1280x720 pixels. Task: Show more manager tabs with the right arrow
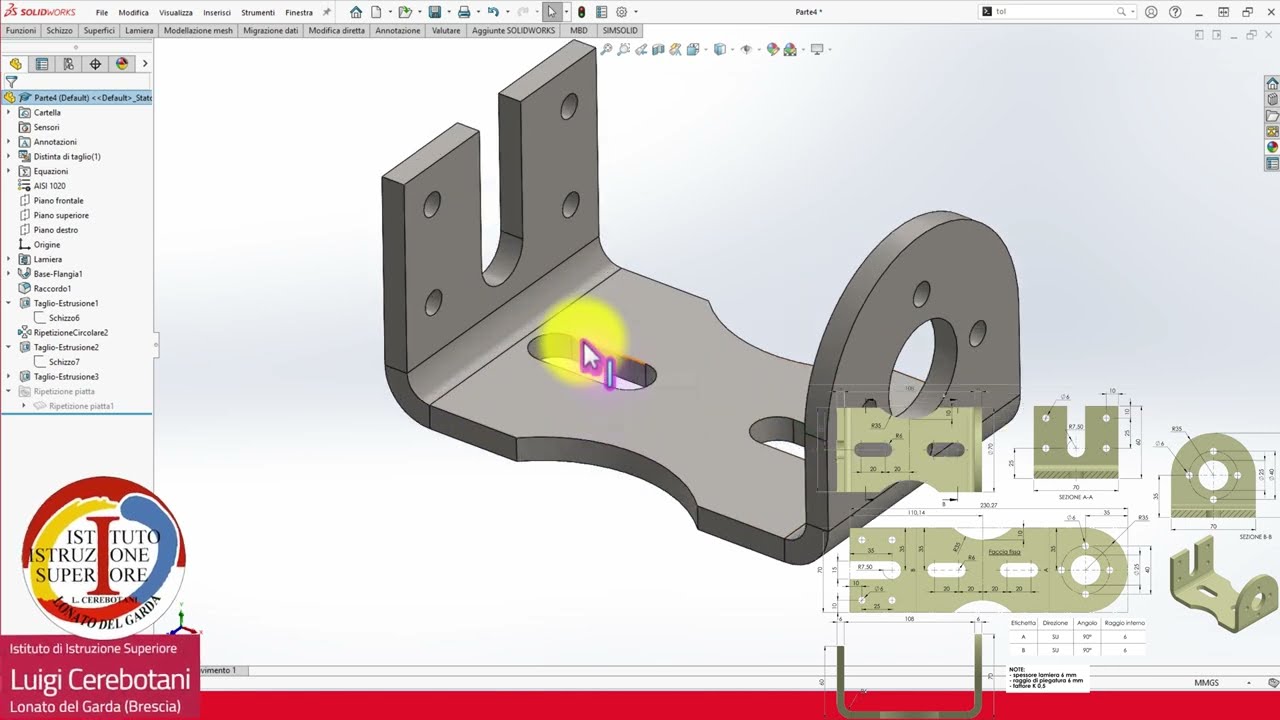click(145, 64)
